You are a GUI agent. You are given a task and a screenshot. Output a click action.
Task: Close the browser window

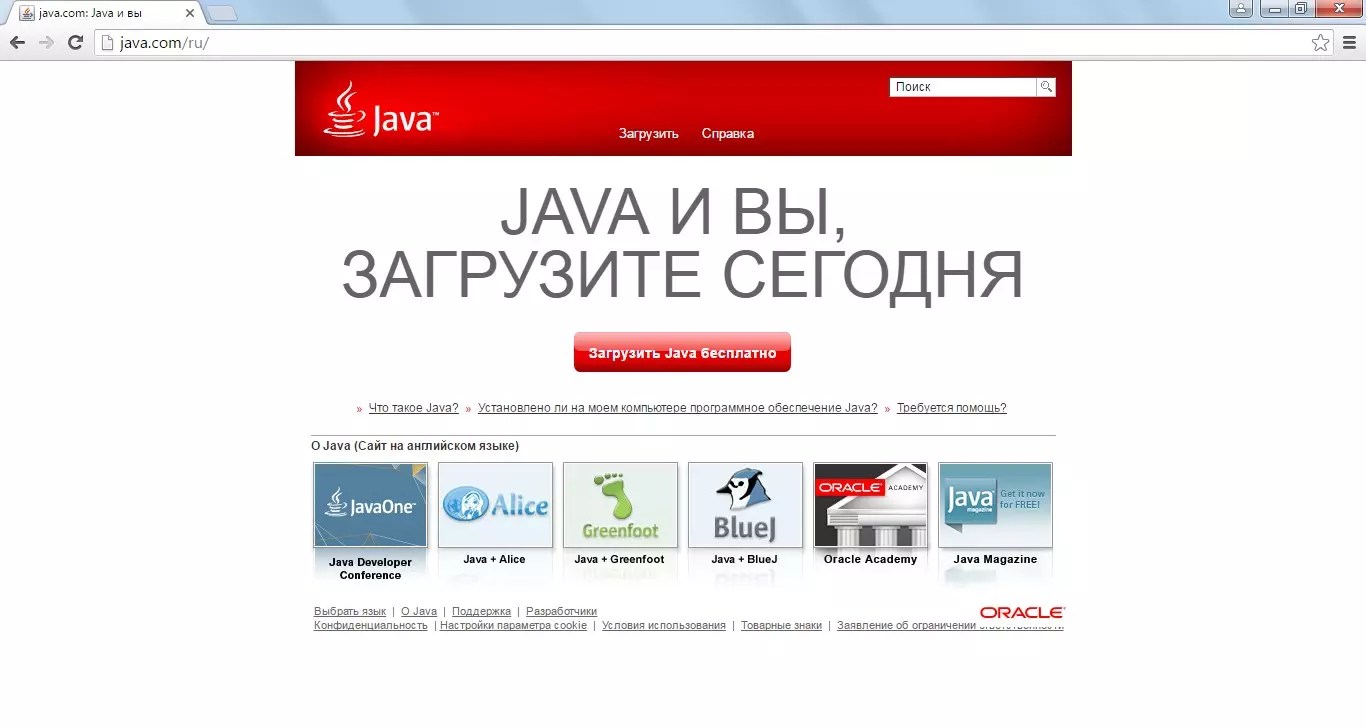(1338, 9)
